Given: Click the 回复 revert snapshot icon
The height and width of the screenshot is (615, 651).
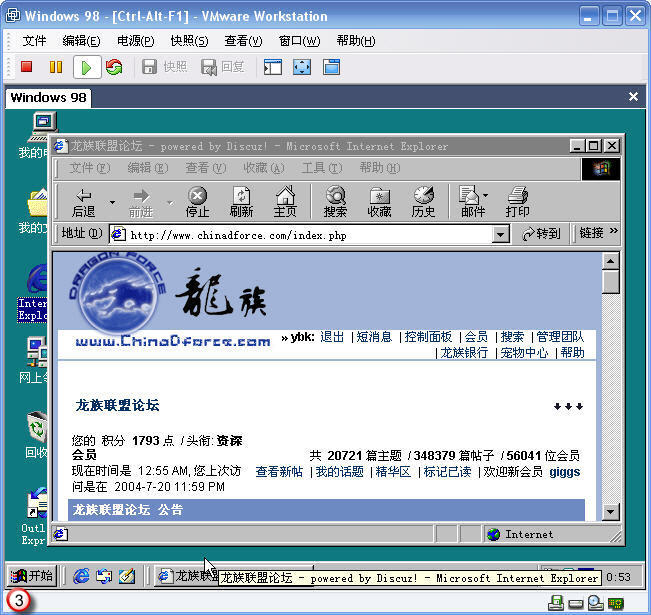Looking at the screenshot, I should tap(208, 67).
